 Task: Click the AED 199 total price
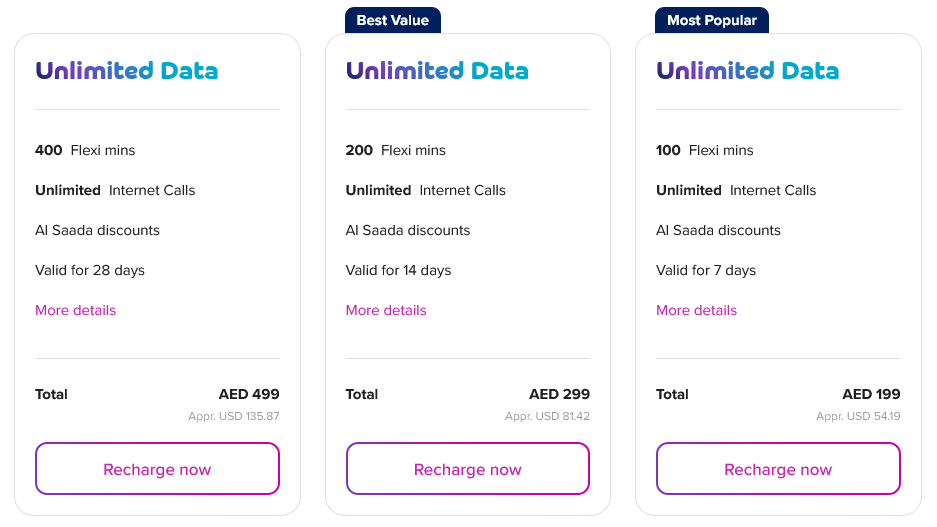871,394
